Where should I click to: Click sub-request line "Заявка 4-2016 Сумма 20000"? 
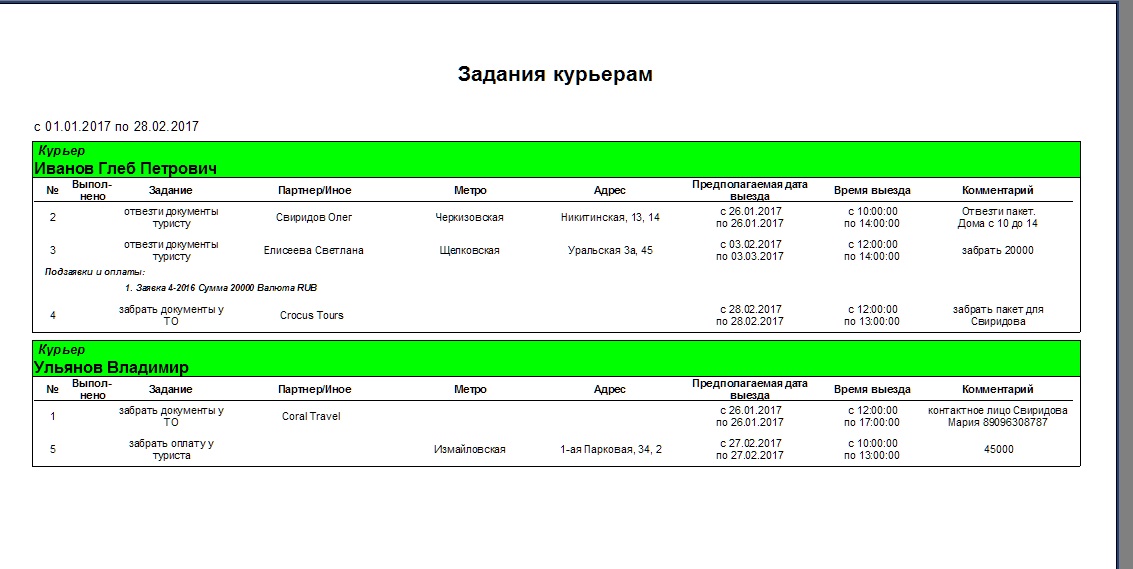click(x=194, y=288)
